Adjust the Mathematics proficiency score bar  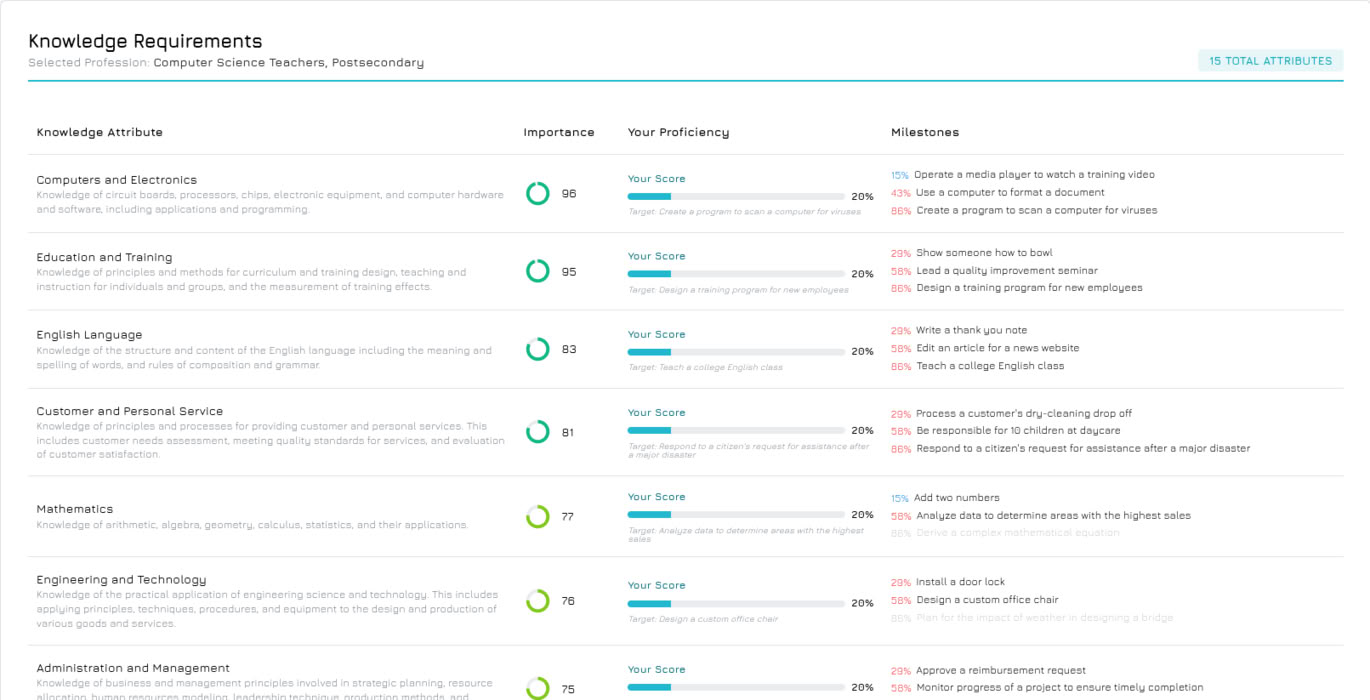pos(736,515)
